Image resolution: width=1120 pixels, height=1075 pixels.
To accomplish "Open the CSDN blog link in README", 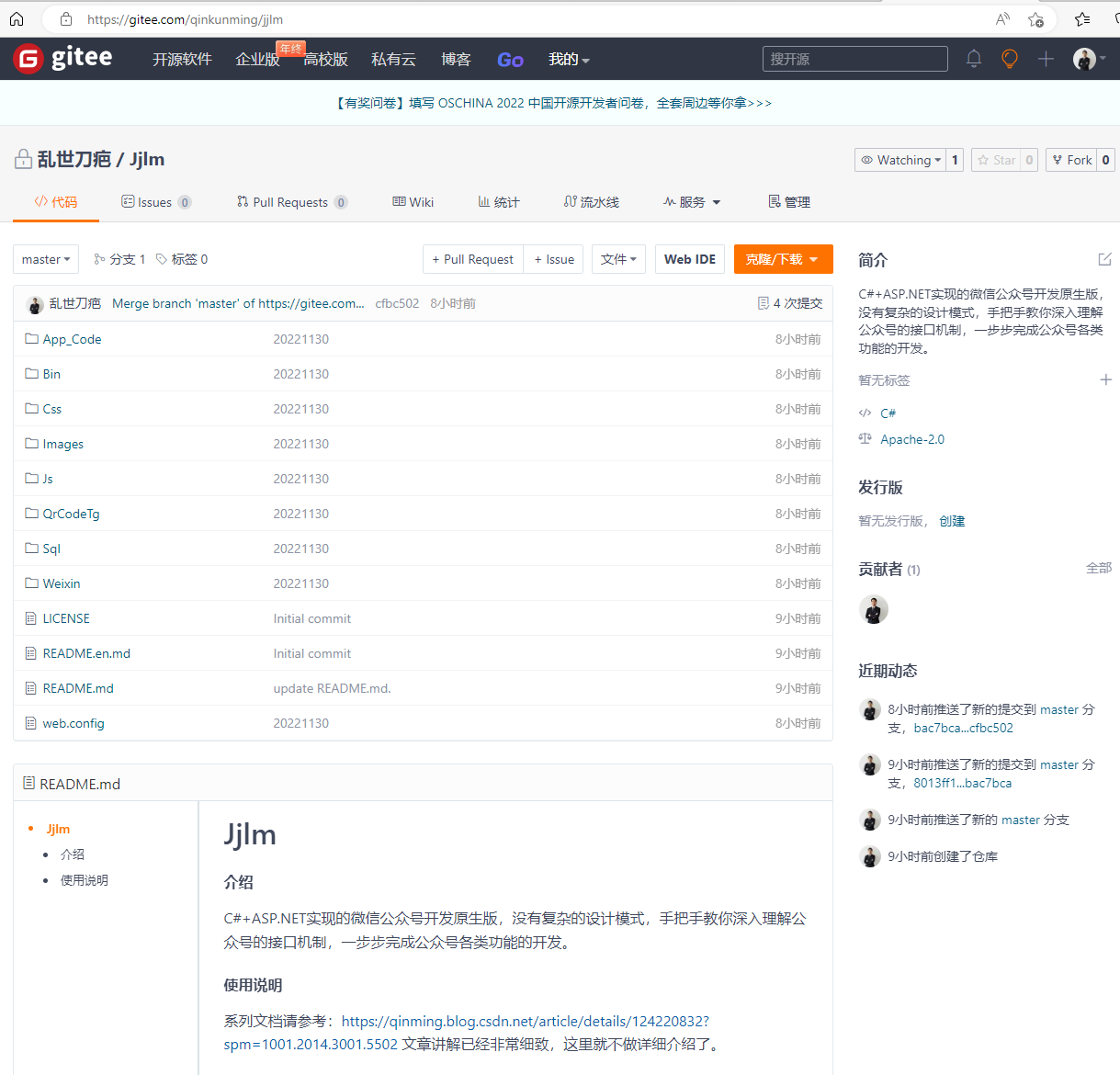I will click(528, 1021).
